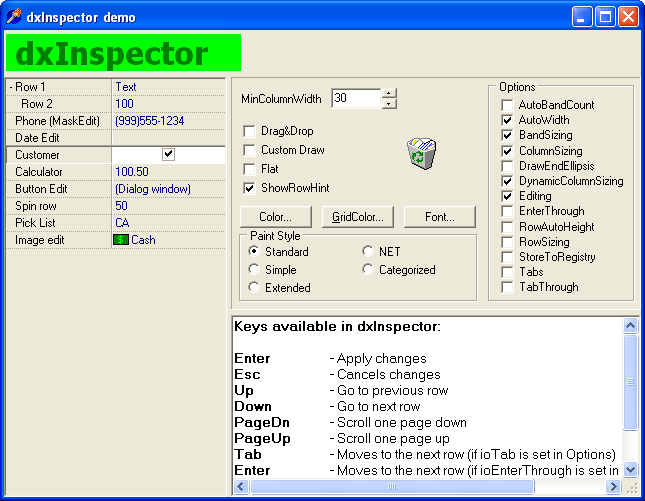
Task: Open the GridColor... dialog
Action: 357,217
